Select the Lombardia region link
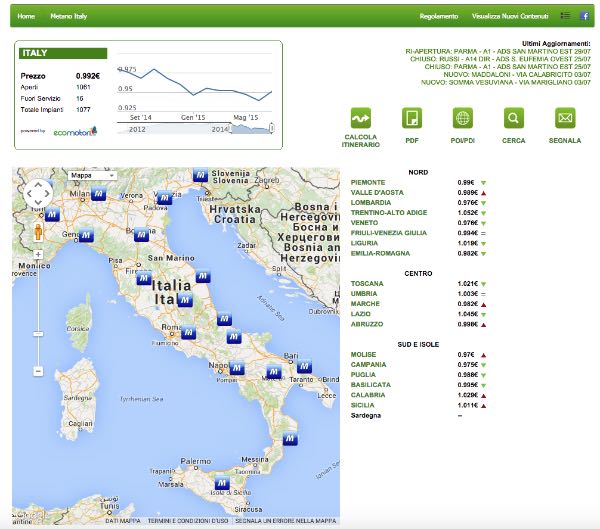 [371, 203]
